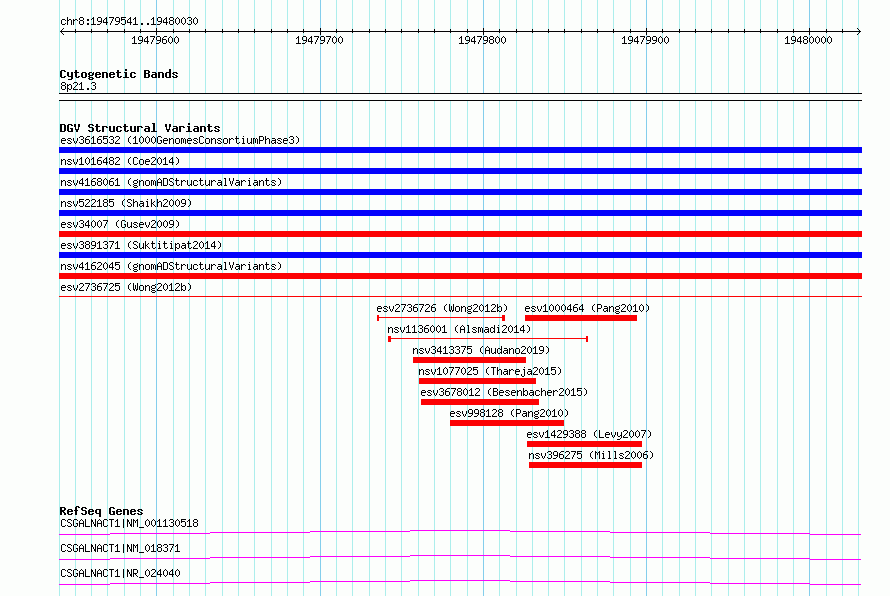Click the esv3616532 1000GenomesConsortiumPhase3 variant label

pyautogui.click(x=180, y=140)
